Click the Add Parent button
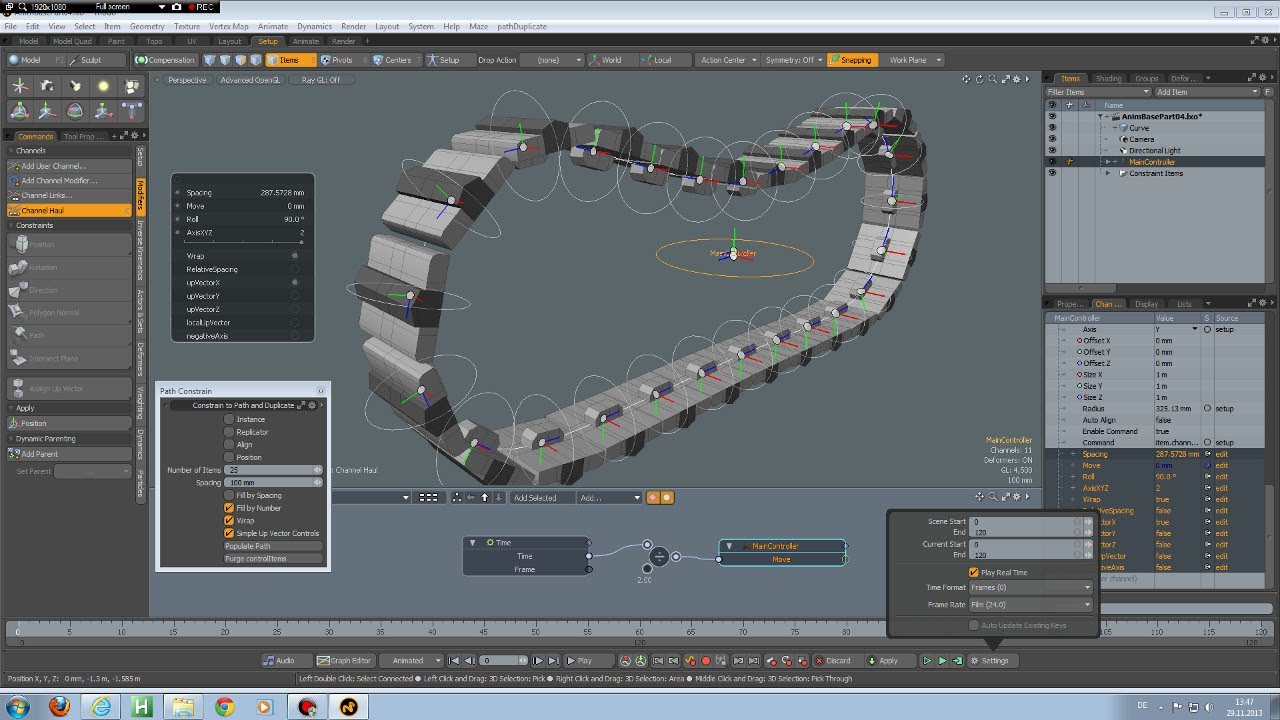Screen dimensions: 1280x720 point(69,454)
